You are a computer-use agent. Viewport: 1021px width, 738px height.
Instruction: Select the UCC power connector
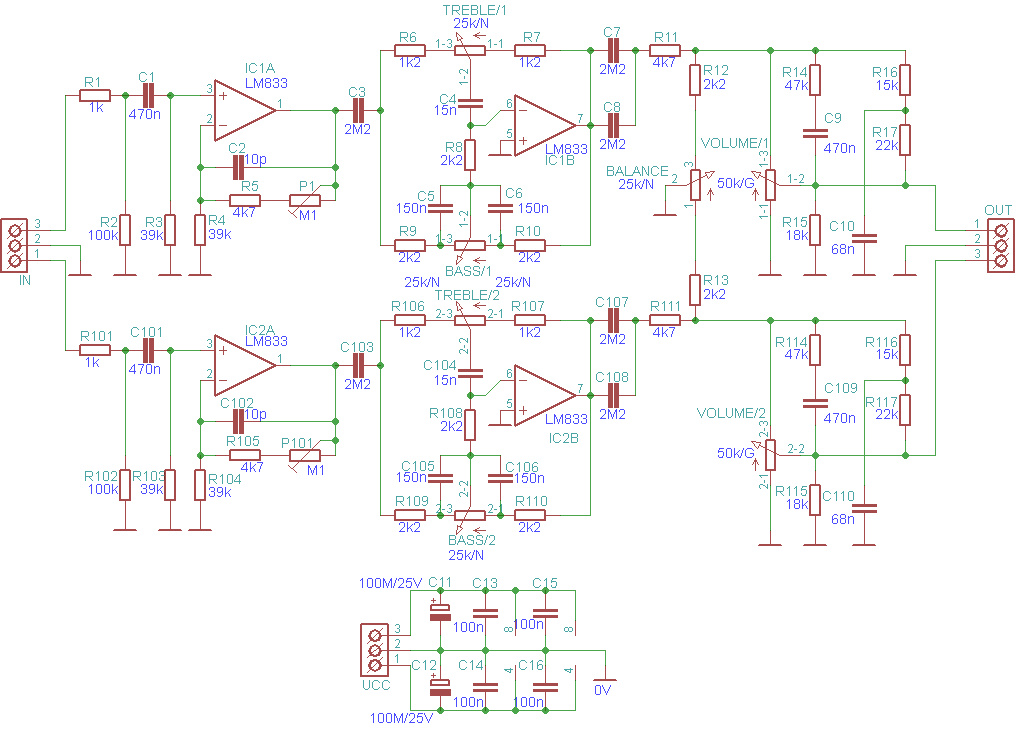point(374,650)
